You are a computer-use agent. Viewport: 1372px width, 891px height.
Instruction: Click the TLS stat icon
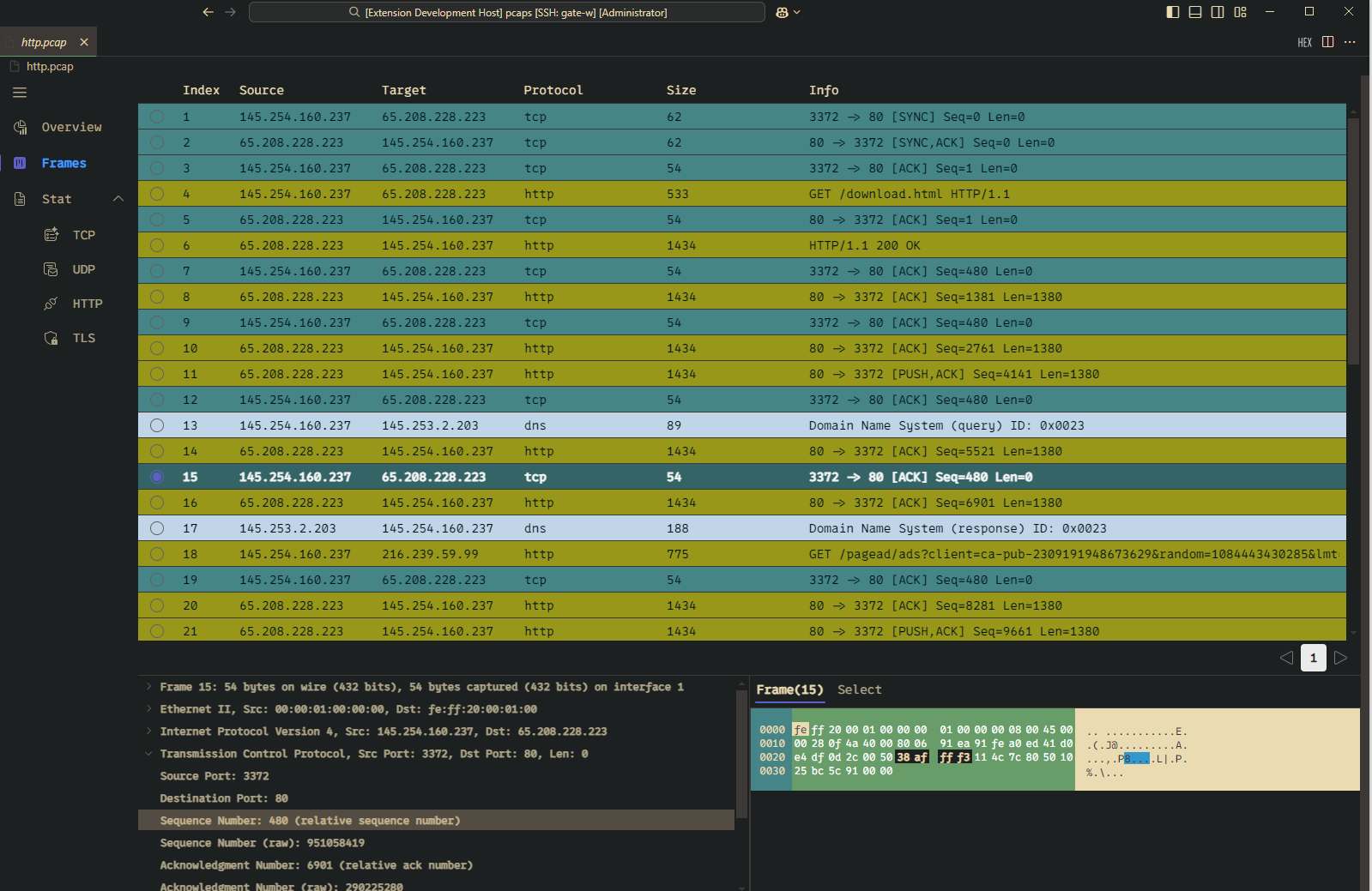[51, 338]
